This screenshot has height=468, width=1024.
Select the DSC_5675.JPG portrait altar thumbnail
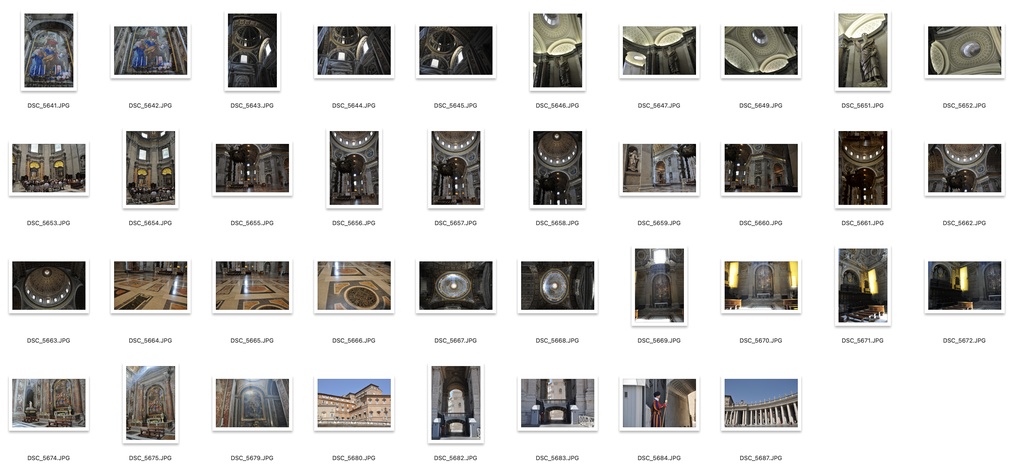click(x=150, y=403)
